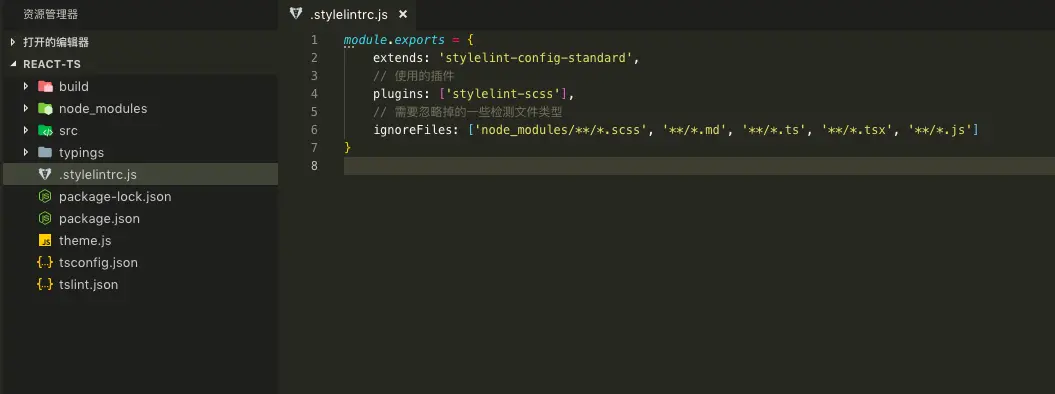The image size is (1055, 394).
Task: Open tsconfig.json file
Action: pos(98,263)
